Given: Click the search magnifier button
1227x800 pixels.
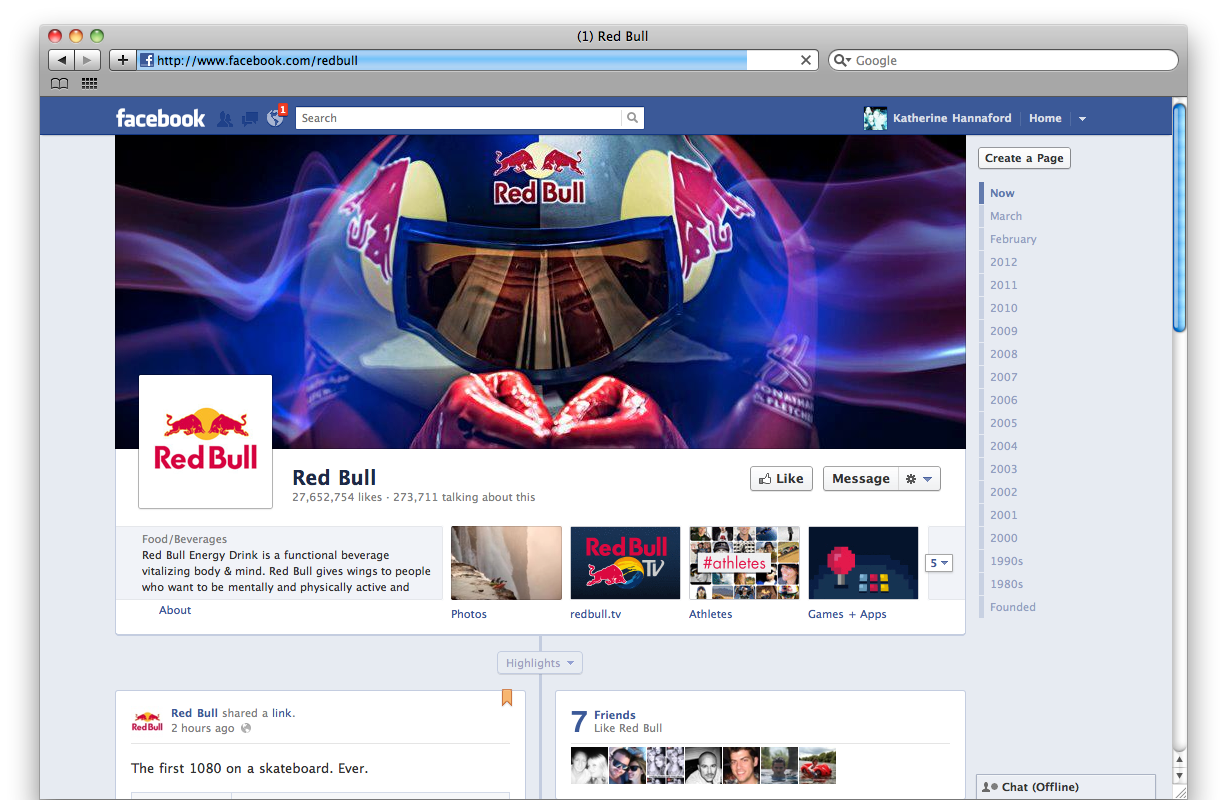Looking at the screenshot, I should pyautogui.click(x=632, y=118).
